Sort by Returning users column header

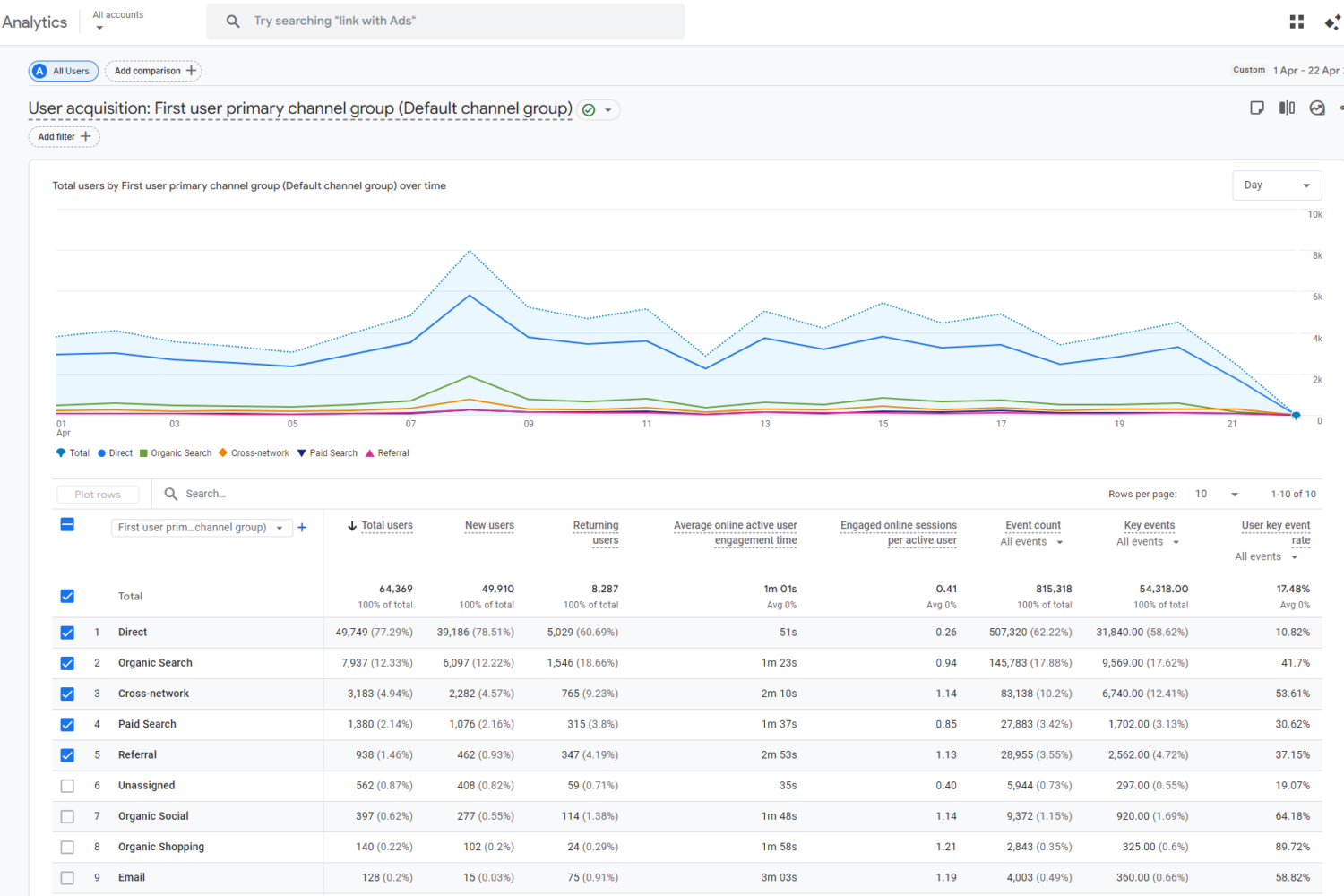coord(596,533)
